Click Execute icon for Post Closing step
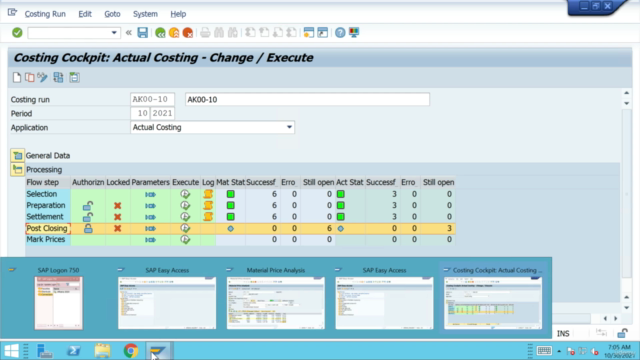Image resolution: width=640 pixels, height=360 pixels. tap(185, 228)
